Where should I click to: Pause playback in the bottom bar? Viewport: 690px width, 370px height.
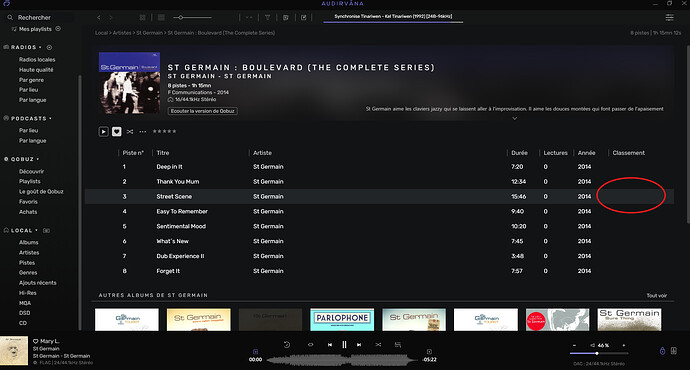(x=344, y=344)
